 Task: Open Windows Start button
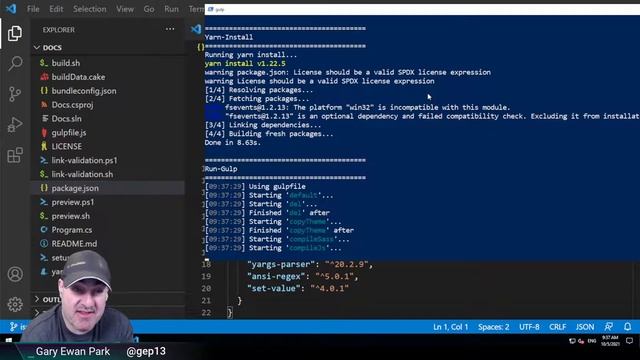point(9,340)
